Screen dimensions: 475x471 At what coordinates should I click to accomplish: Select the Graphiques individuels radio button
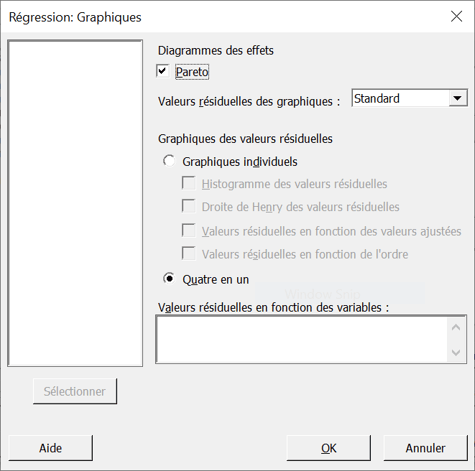pos(169,161)
